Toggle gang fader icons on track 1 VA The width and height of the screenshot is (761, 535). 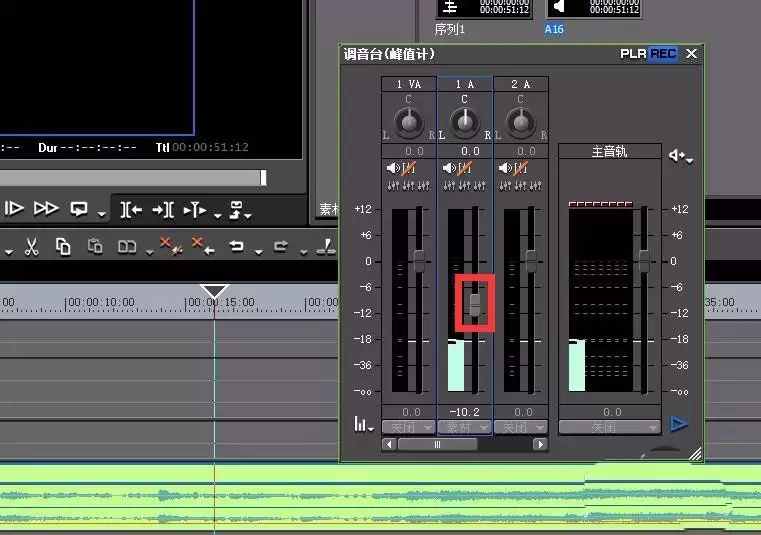pyautogui.click(x=409, y=186)
